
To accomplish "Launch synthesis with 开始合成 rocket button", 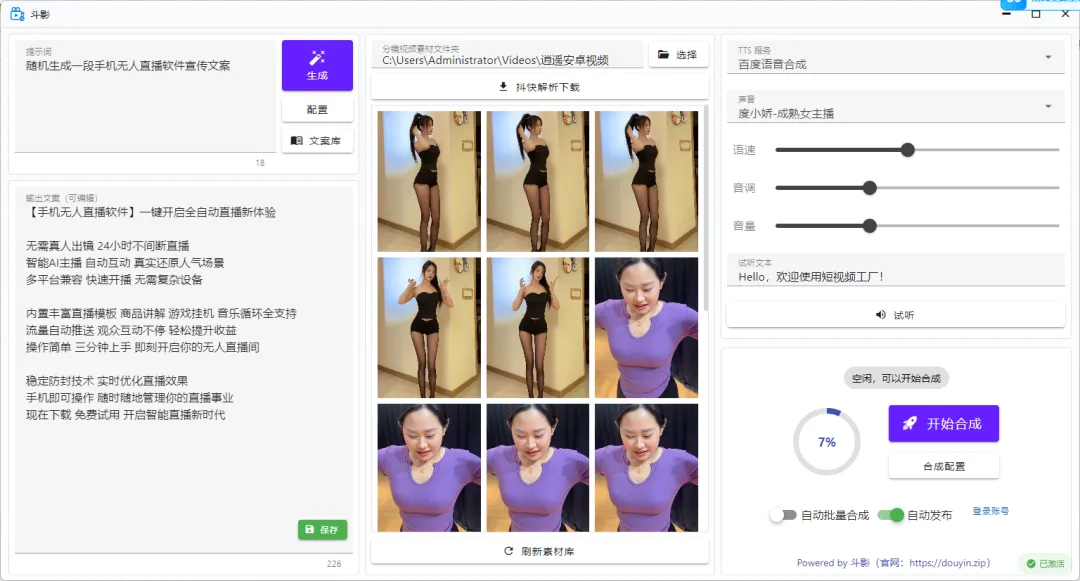I will [x=943, y=423].
